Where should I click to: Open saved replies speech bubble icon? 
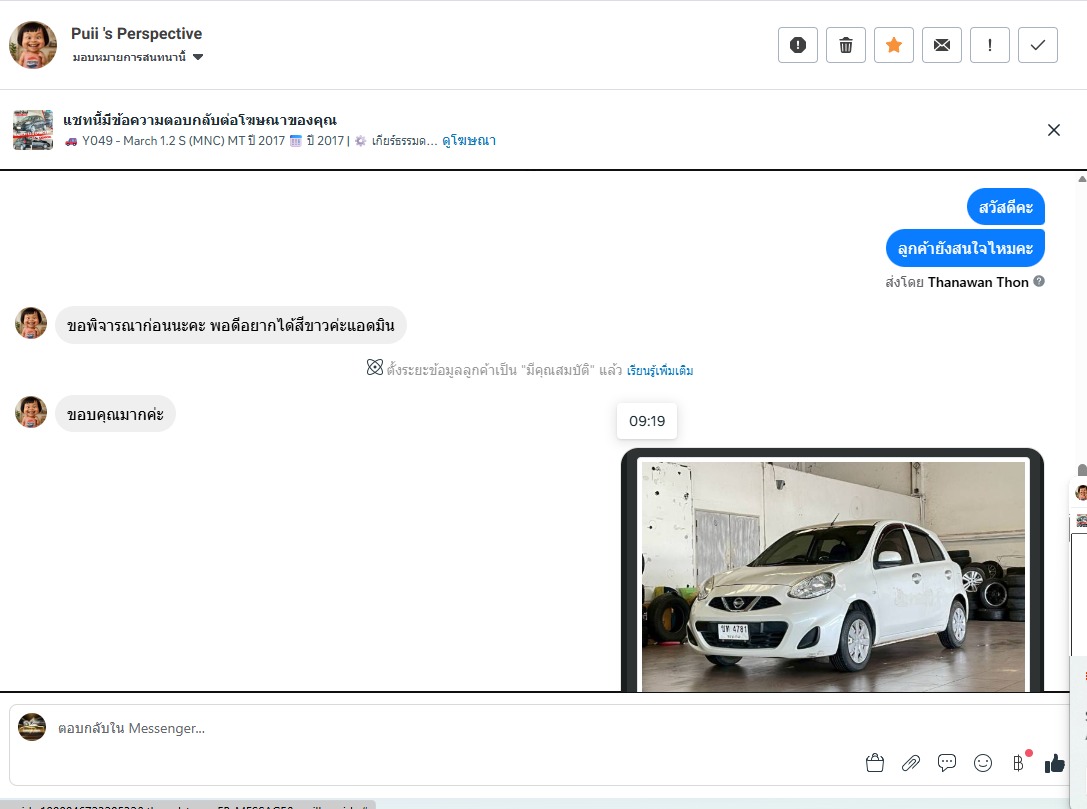(x=947, y=763)
